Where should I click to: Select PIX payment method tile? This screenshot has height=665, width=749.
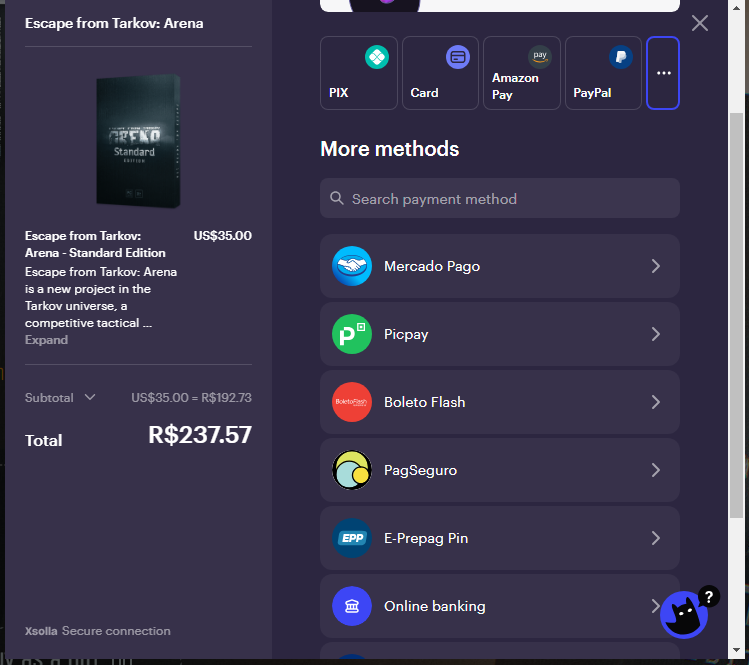click(x=359, y=73)
